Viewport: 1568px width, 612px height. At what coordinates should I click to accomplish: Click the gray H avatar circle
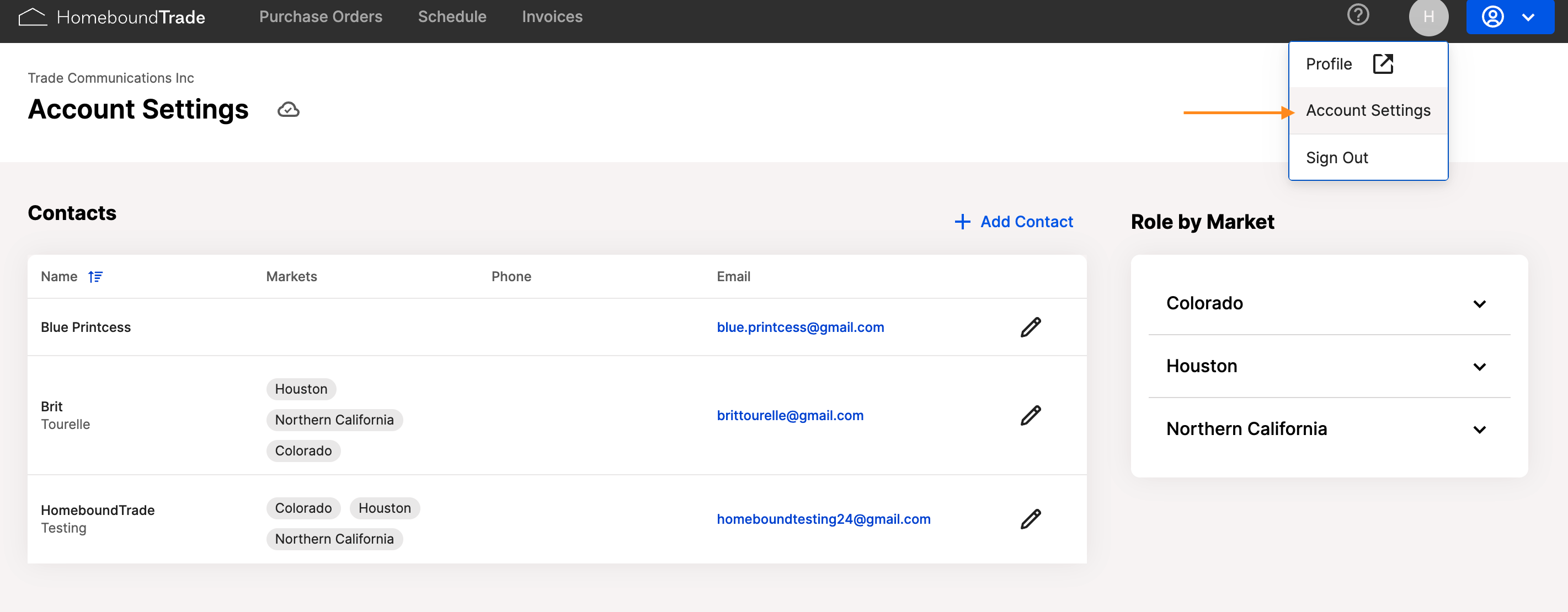point(1428,17)
